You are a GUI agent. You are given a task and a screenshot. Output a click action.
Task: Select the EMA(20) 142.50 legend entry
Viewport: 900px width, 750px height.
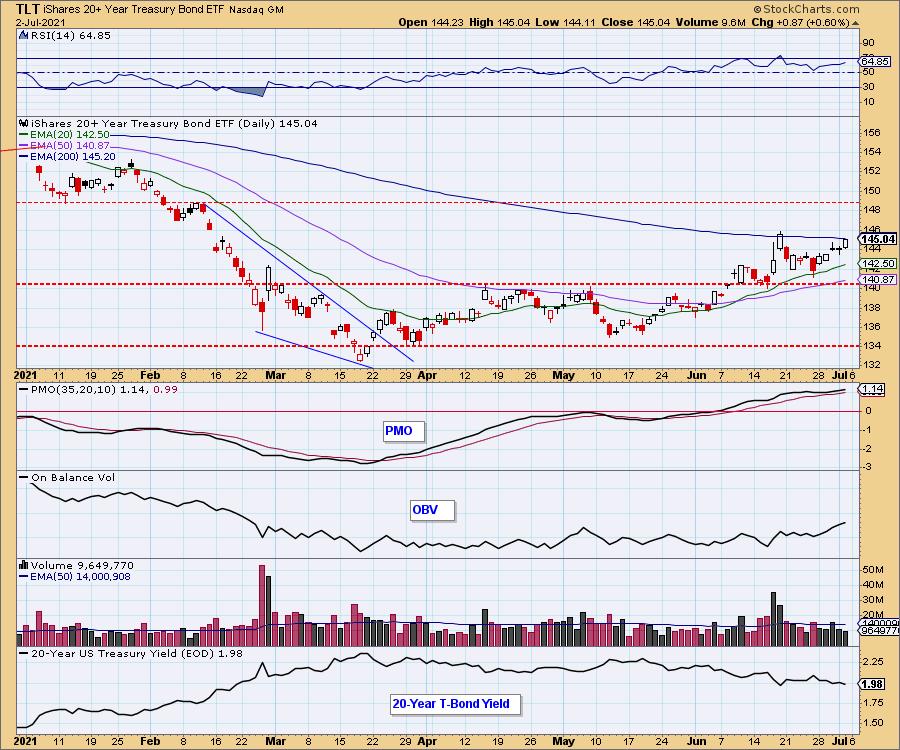64,135
